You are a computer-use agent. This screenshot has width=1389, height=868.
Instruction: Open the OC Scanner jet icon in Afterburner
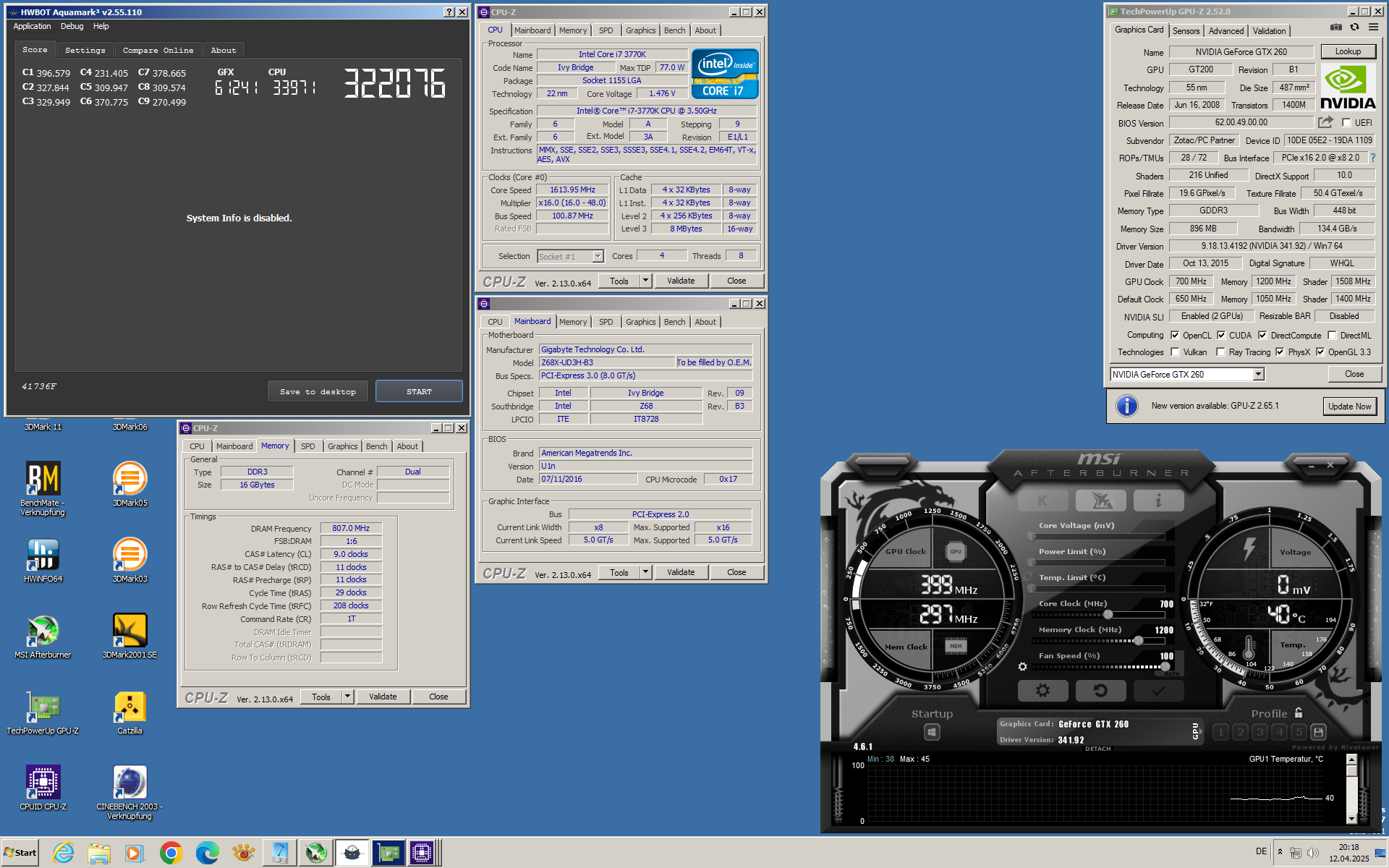1100,501
